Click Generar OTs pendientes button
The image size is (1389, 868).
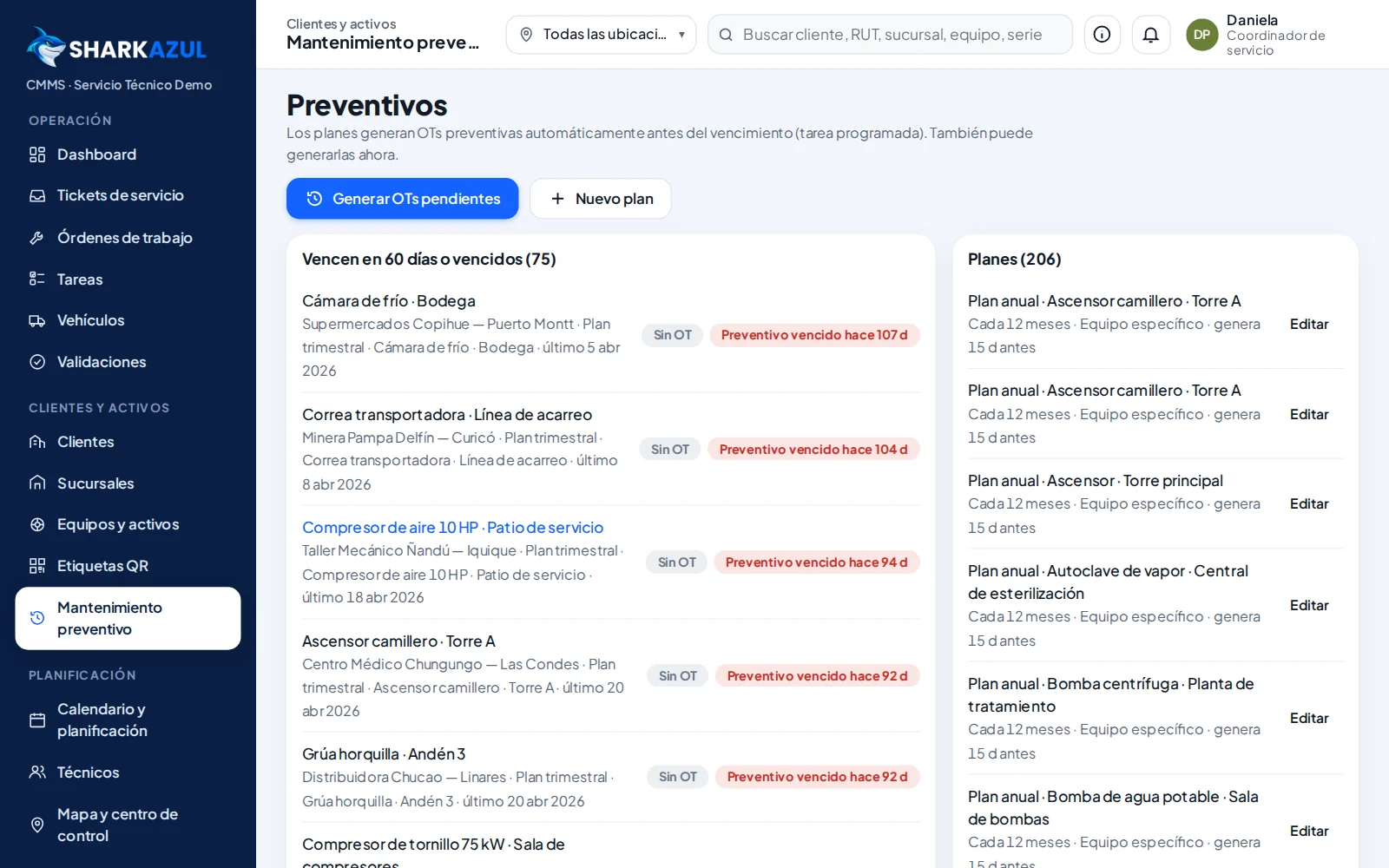[x=403, y=199]
